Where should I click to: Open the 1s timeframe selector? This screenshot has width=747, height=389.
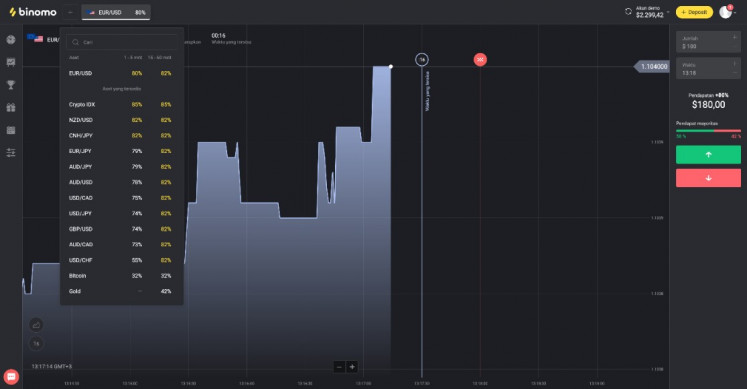36,343
